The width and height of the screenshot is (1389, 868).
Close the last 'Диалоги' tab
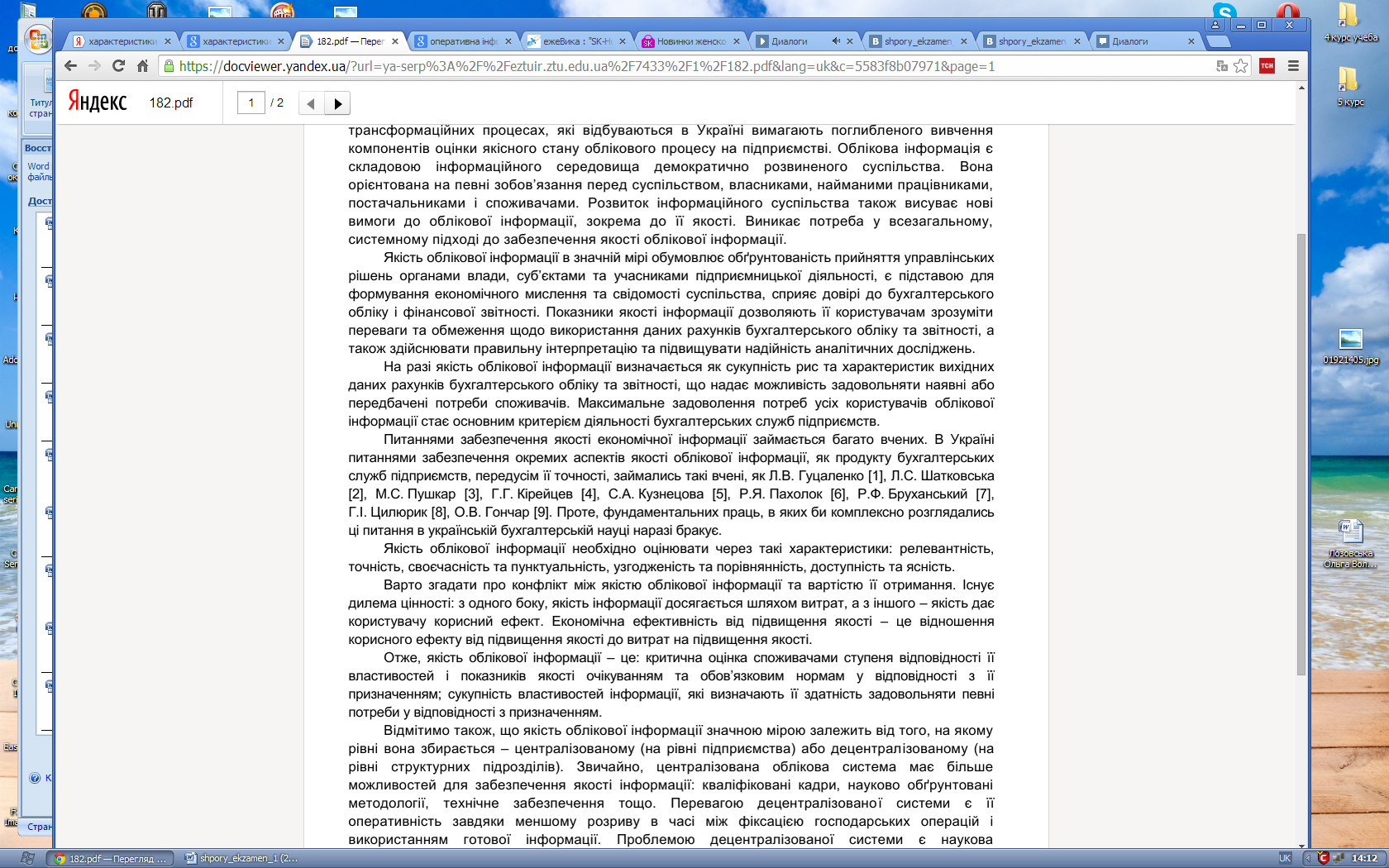pos(1191,41)
